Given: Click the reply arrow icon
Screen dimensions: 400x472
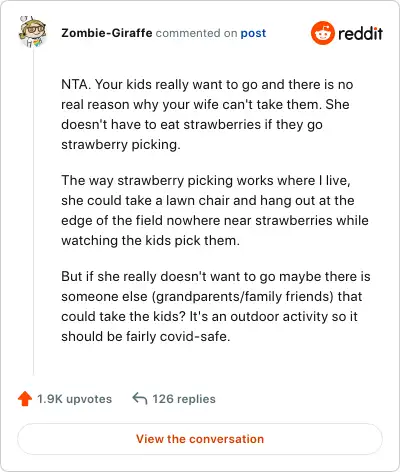Looking at the screenshot, I should click(140, 398).
